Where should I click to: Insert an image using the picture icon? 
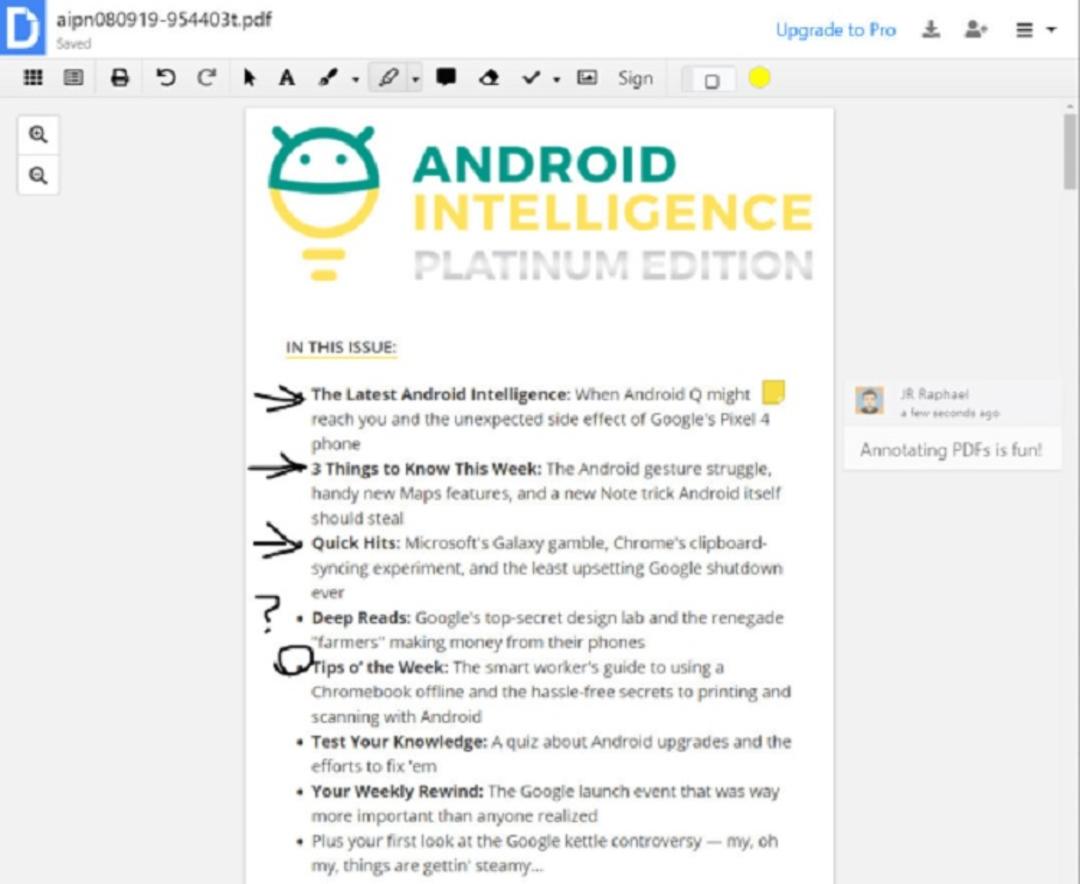(587, 77)
